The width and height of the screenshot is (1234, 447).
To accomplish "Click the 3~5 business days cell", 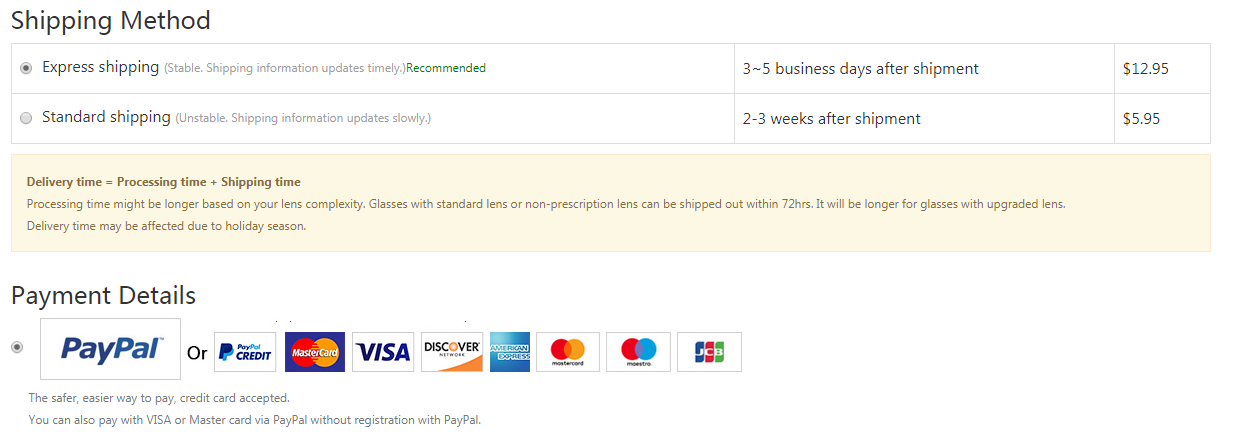I will pyautogui.click(x=924, y=69).
